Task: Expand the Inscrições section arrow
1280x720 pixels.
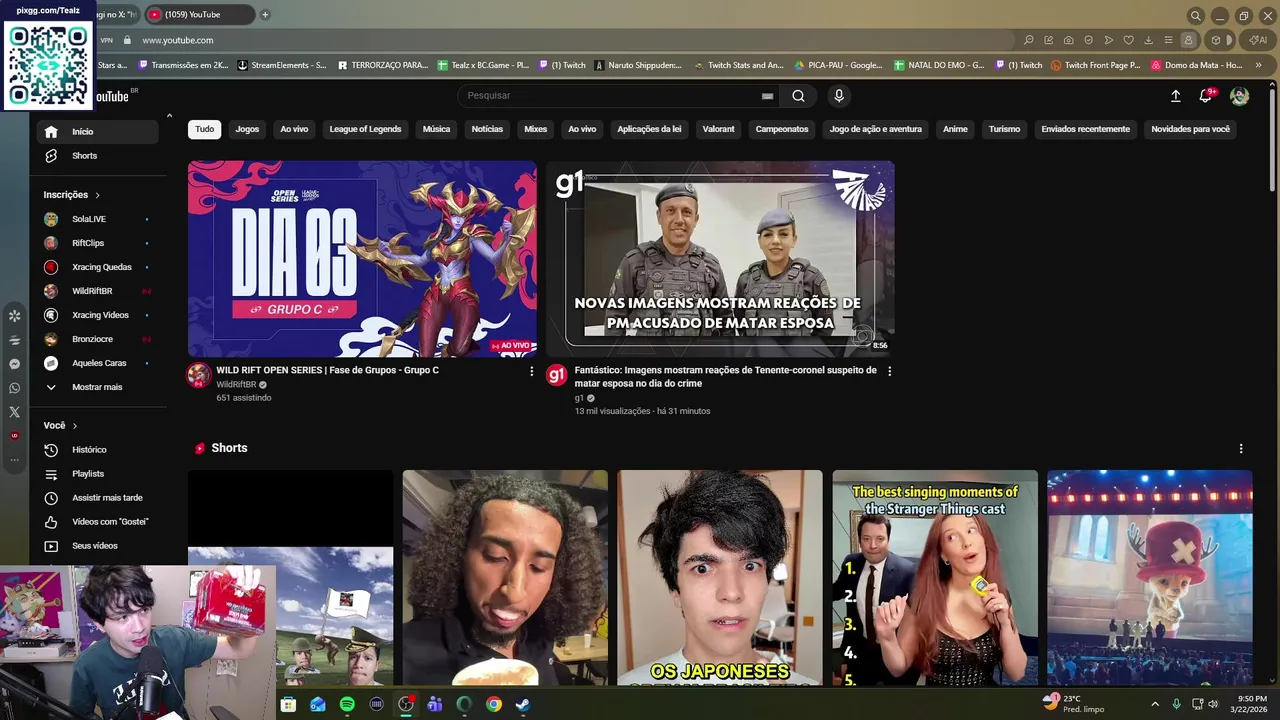Action: (x=97, y=195)
